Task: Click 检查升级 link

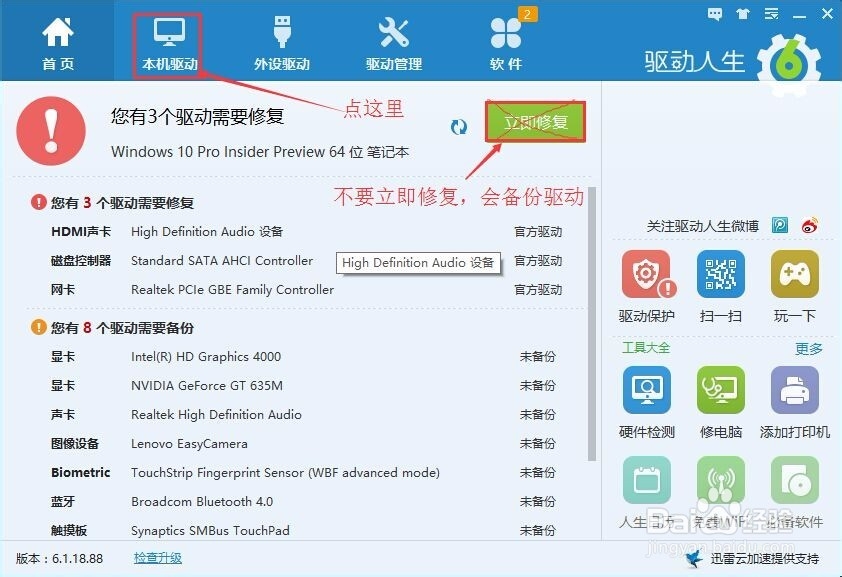Action: 157,558
